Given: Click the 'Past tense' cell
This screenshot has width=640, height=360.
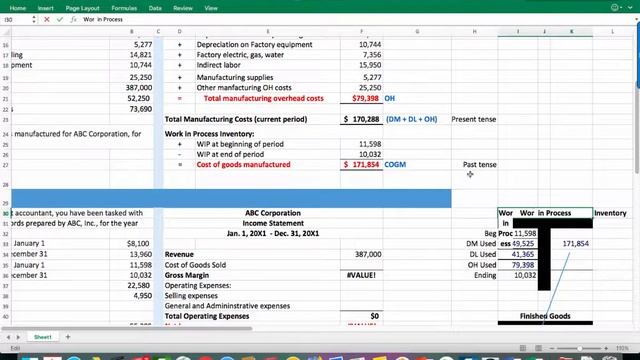Looking at the screenshot, I should [479, 164].
